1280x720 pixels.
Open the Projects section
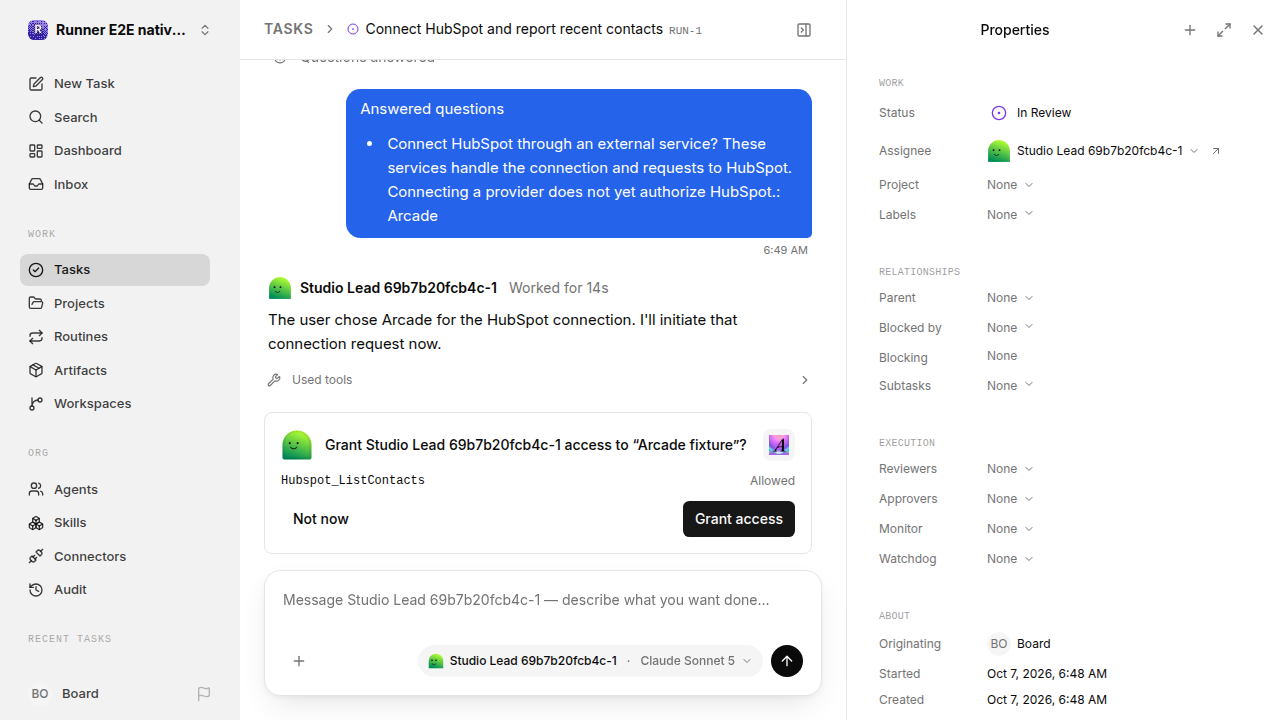(x=115, y=303)
